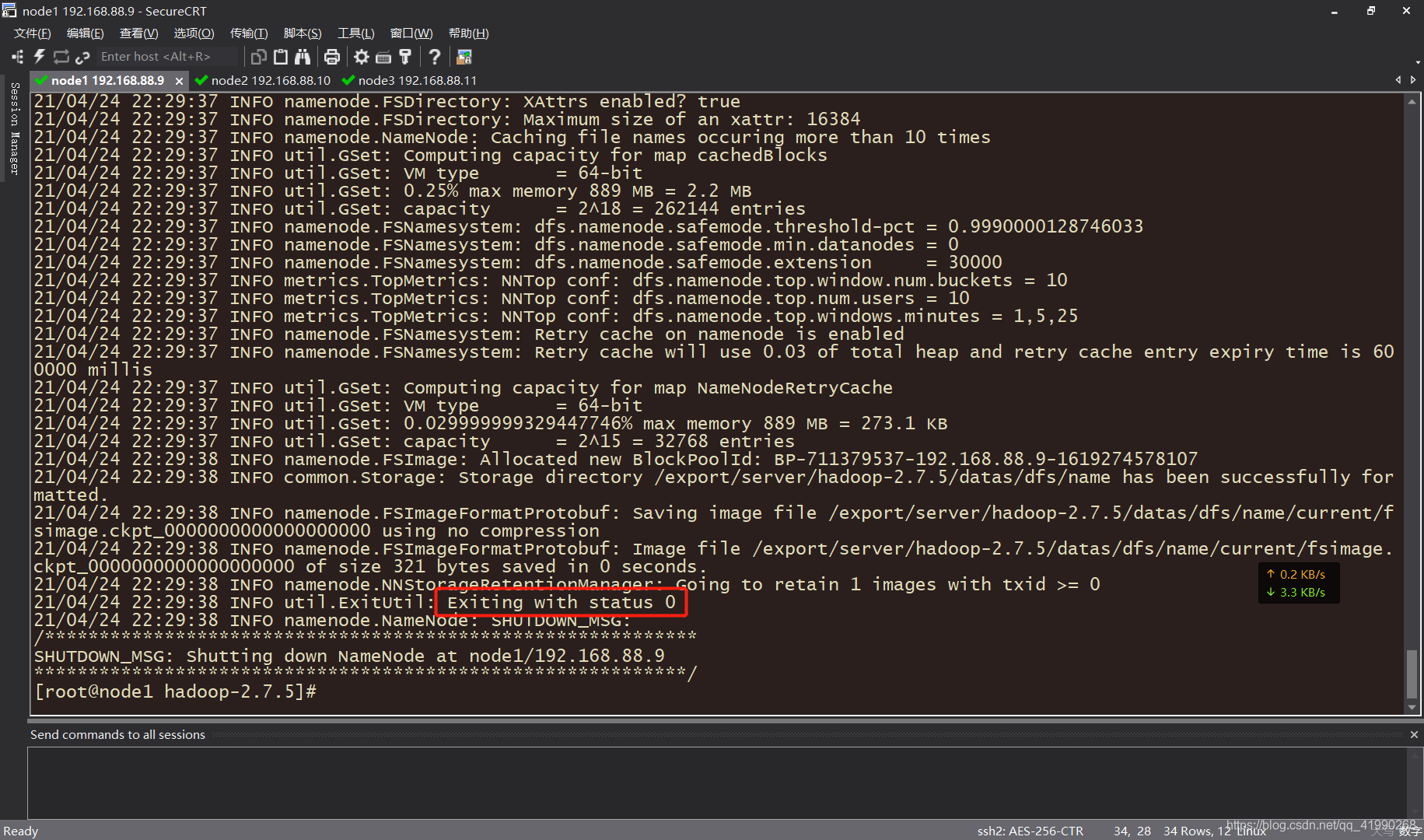Click the Keymap Editor keyboard icon
The image size is (1424, 840).
[x=383, y=57]
